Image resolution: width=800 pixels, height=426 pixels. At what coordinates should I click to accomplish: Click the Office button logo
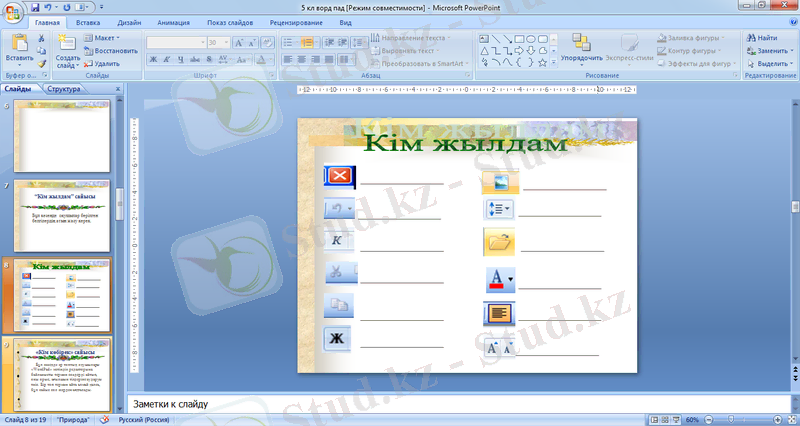coord(13,11)
